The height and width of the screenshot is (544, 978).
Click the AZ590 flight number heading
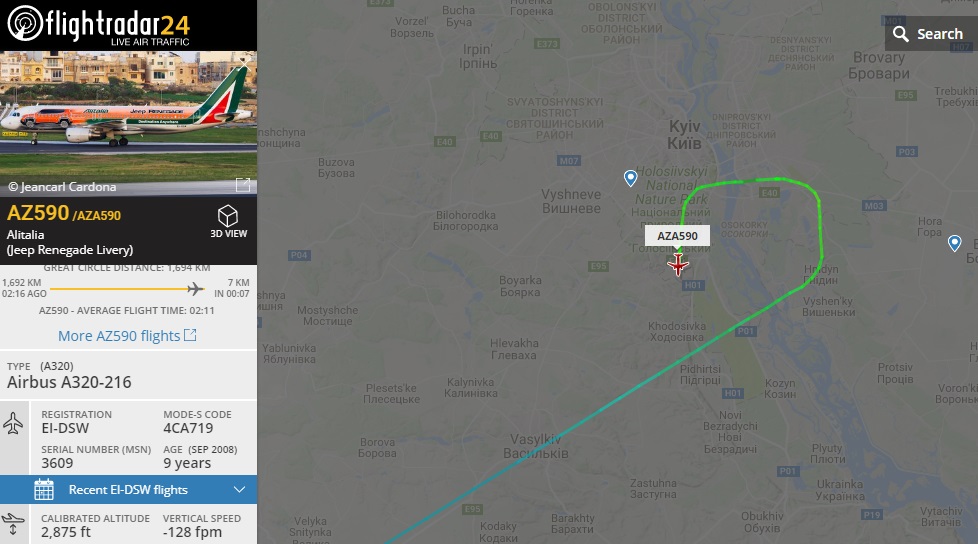coord(37,213)
